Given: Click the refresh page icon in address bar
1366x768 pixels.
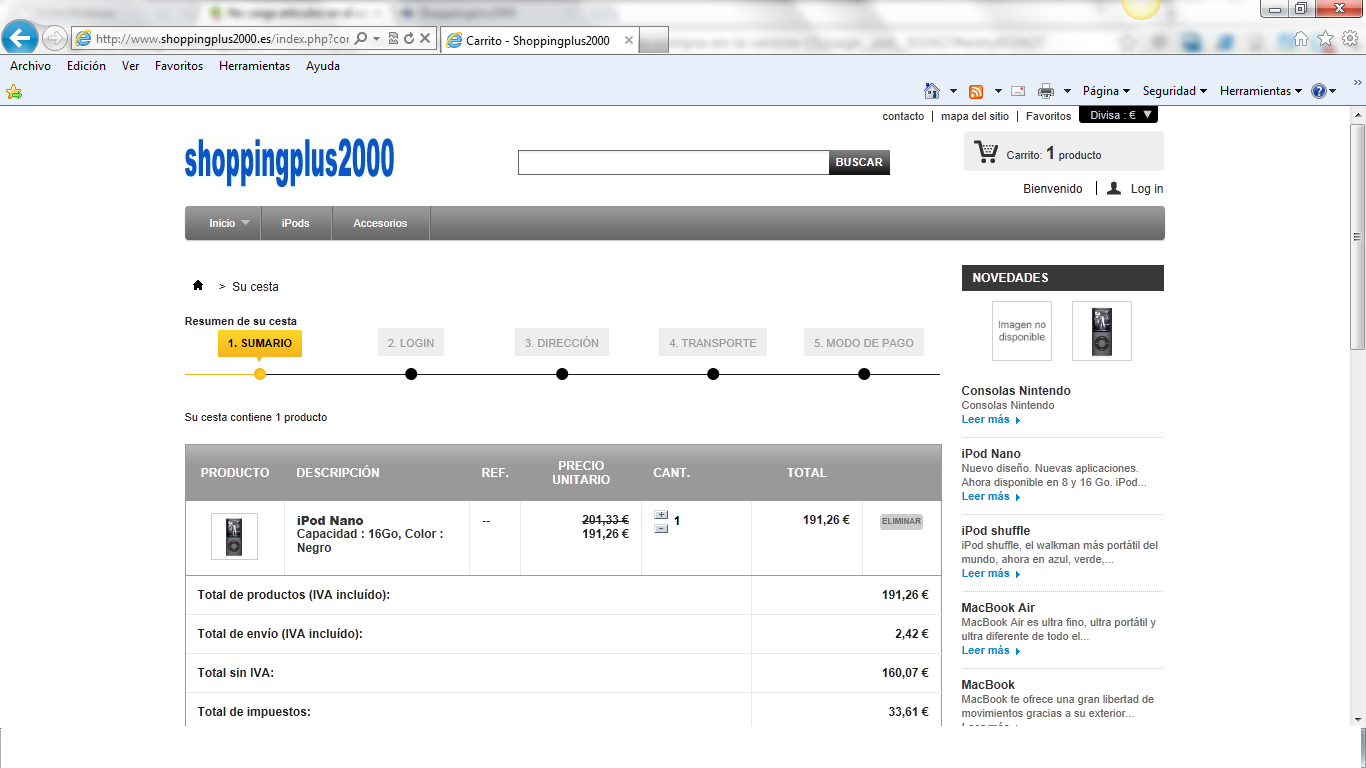Looking at the screenshot, I should (409, 39).
